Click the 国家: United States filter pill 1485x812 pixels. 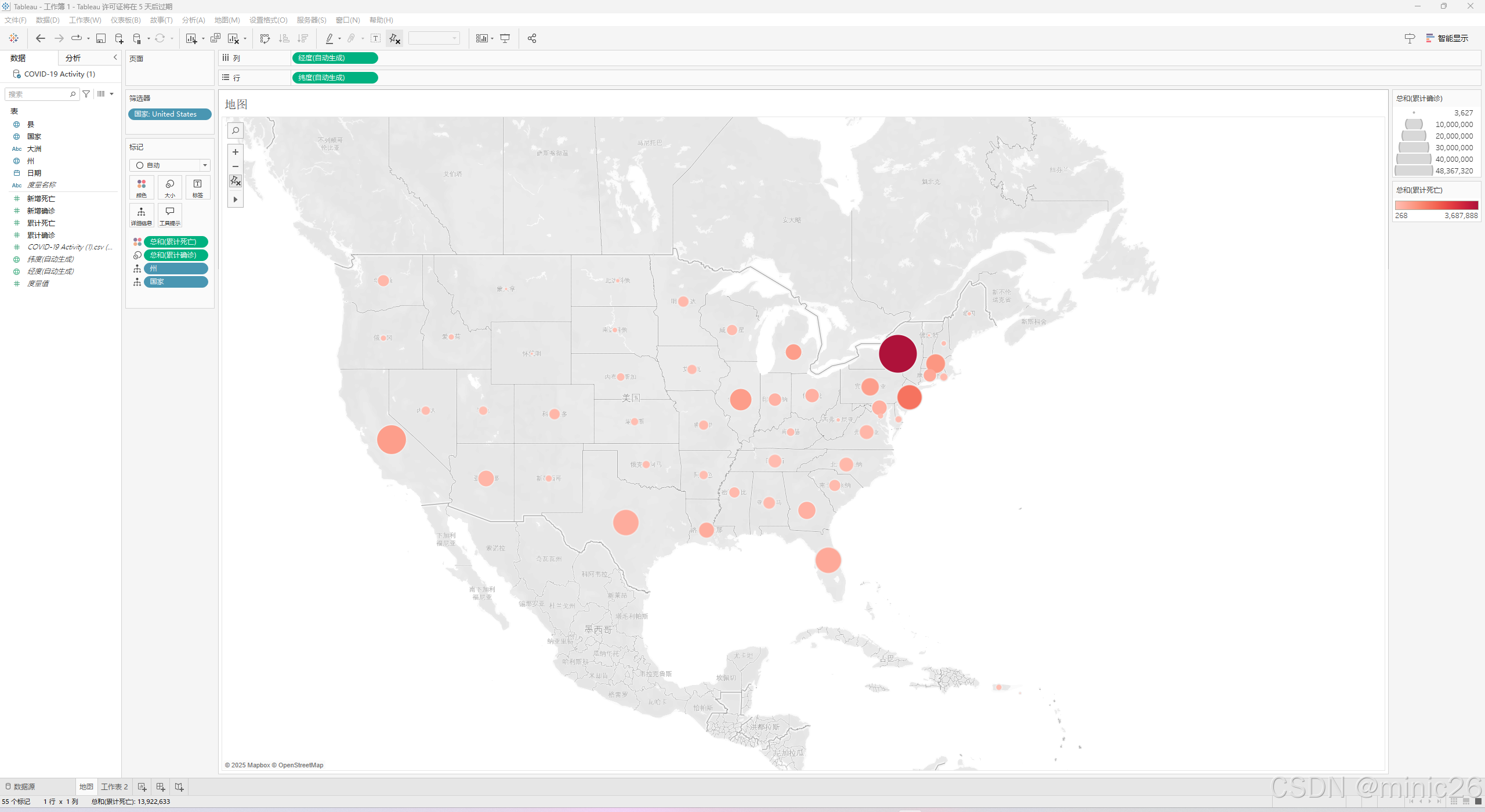(x=169, y=114)
